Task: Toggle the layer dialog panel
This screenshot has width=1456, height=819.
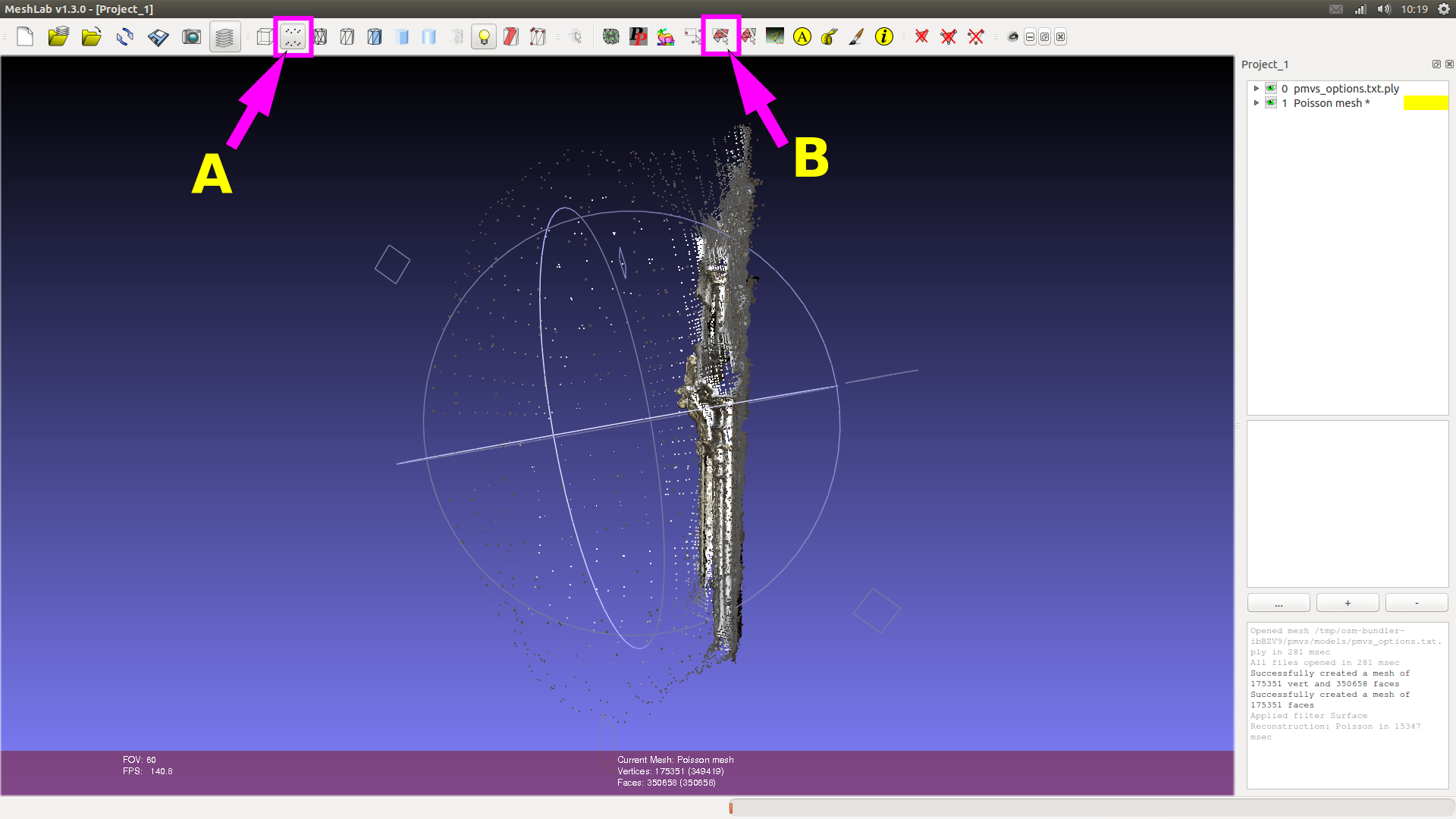Action: [224, 36]
